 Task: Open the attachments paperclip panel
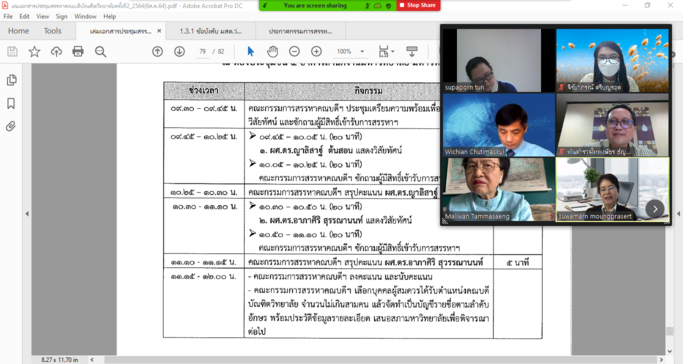coord(11,126)
